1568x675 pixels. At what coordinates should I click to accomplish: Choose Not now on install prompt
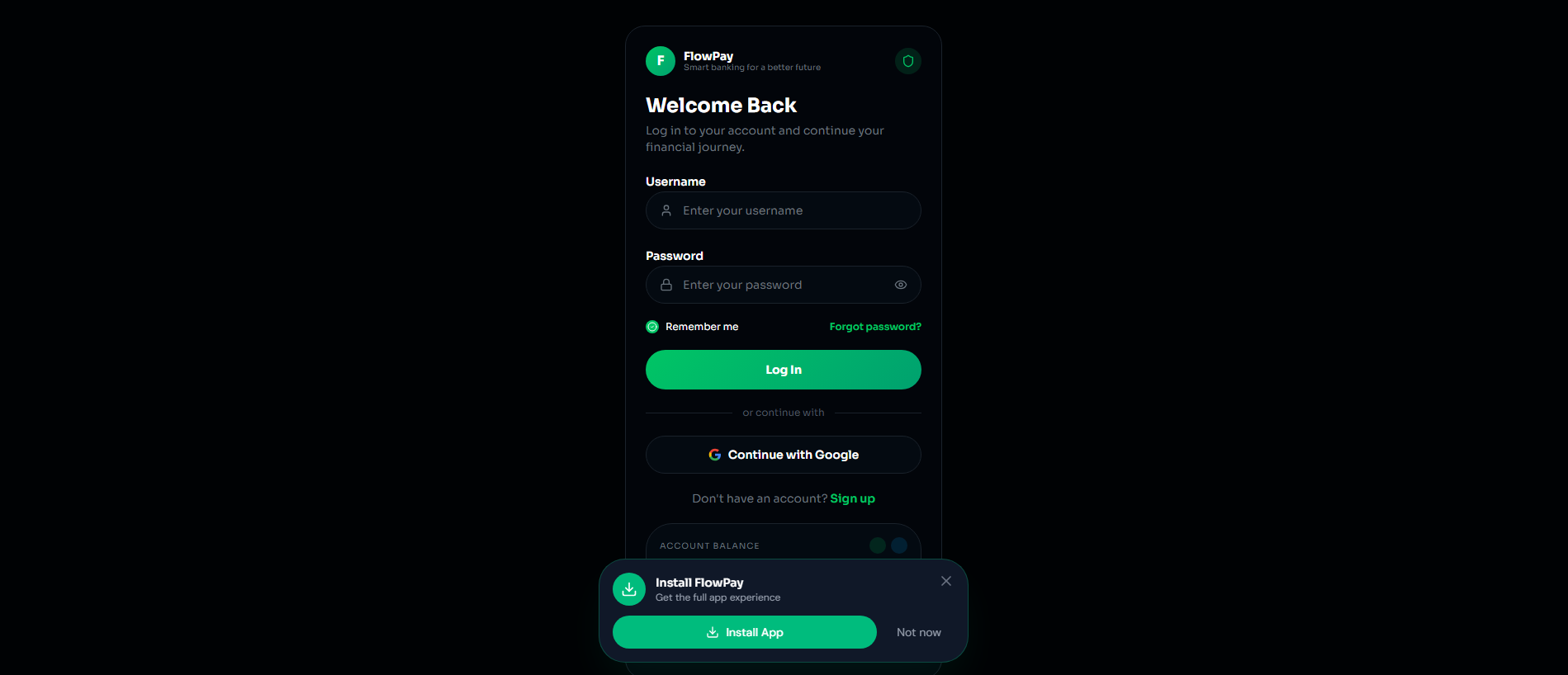(x=919, y=632)
